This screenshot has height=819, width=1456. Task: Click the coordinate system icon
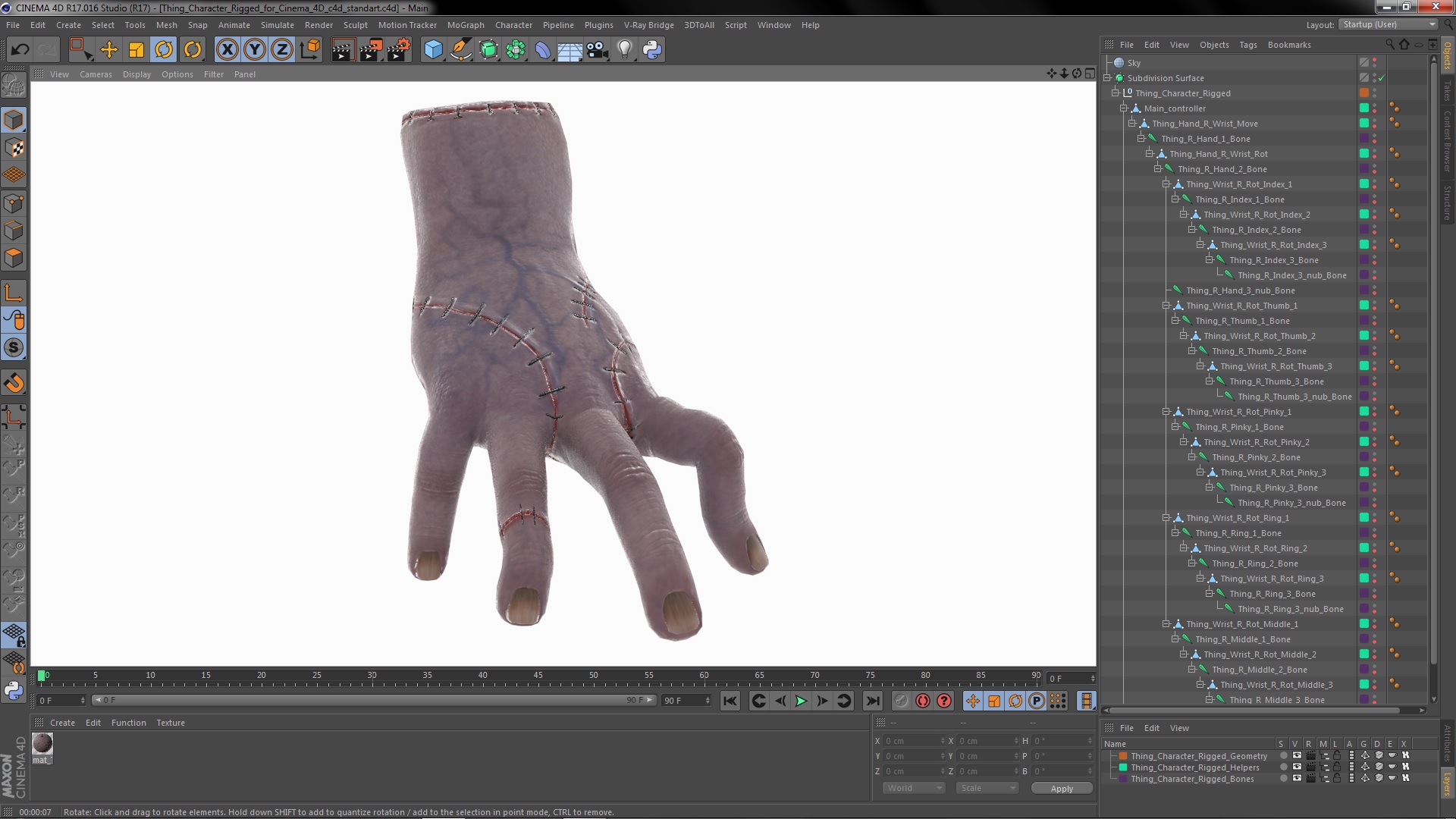pos(309,50)
